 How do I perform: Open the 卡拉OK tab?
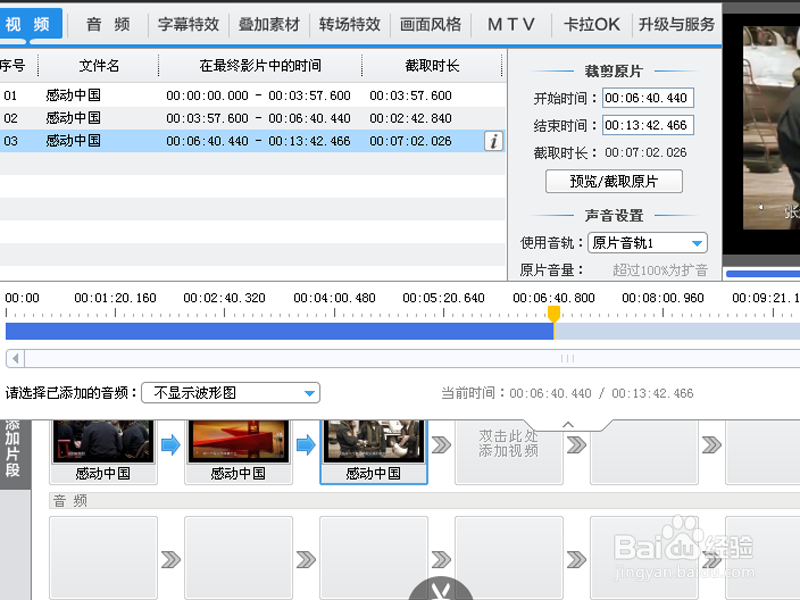coord(591,24)
